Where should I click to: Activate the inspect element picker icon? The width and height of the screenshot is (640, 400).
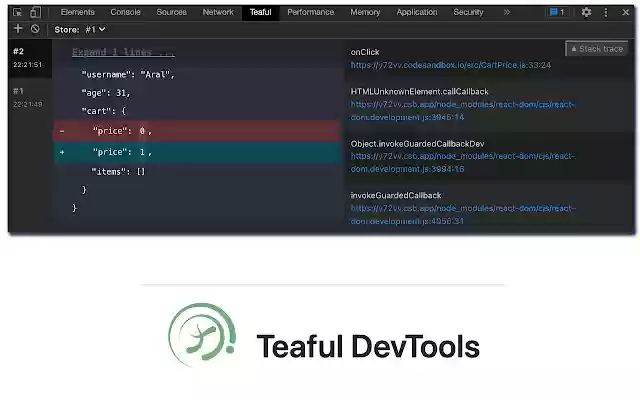click(x=18, y=12)
